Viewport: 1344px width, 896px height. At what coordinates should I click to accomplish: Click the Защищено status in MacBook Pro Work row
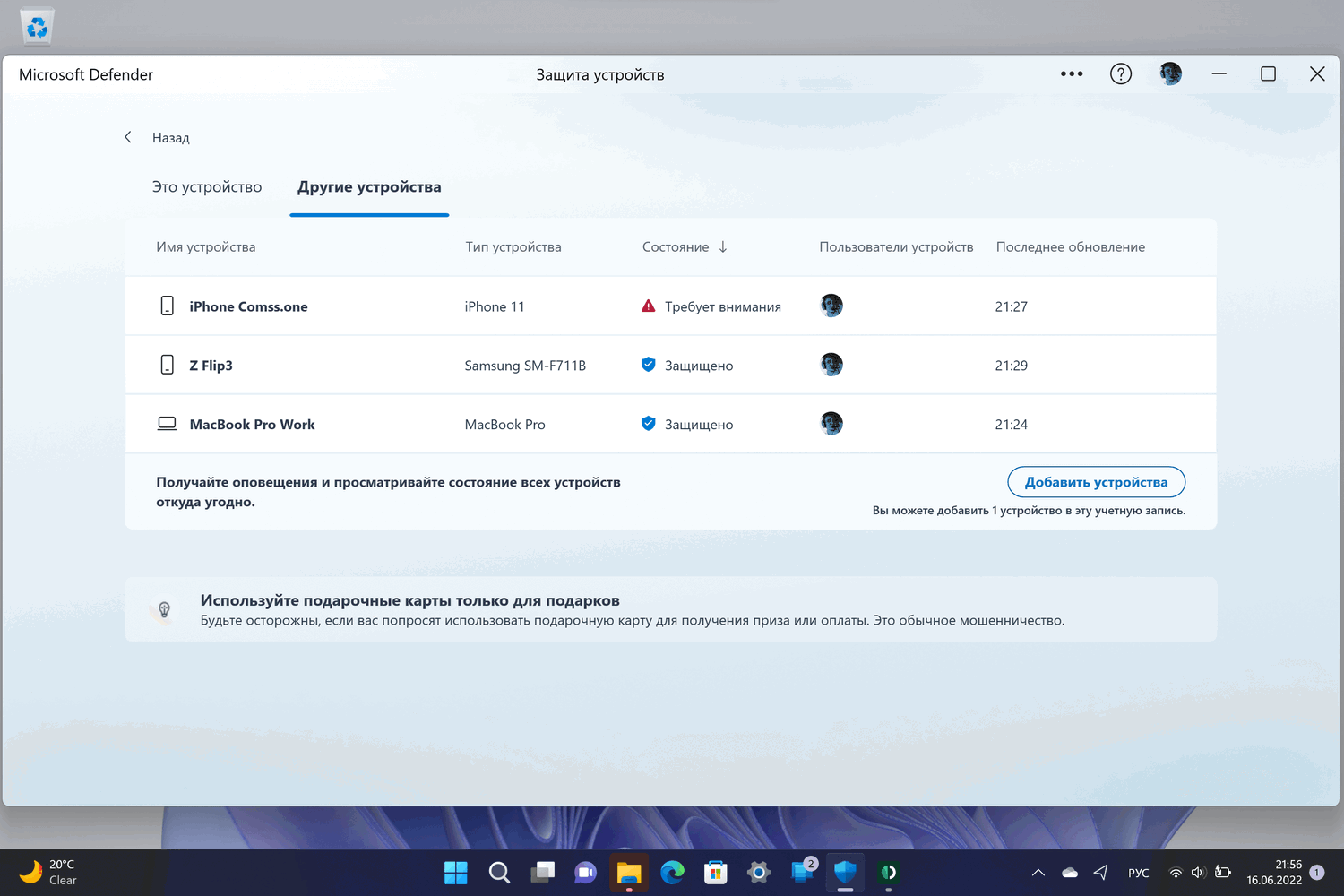tap(699, 425)
